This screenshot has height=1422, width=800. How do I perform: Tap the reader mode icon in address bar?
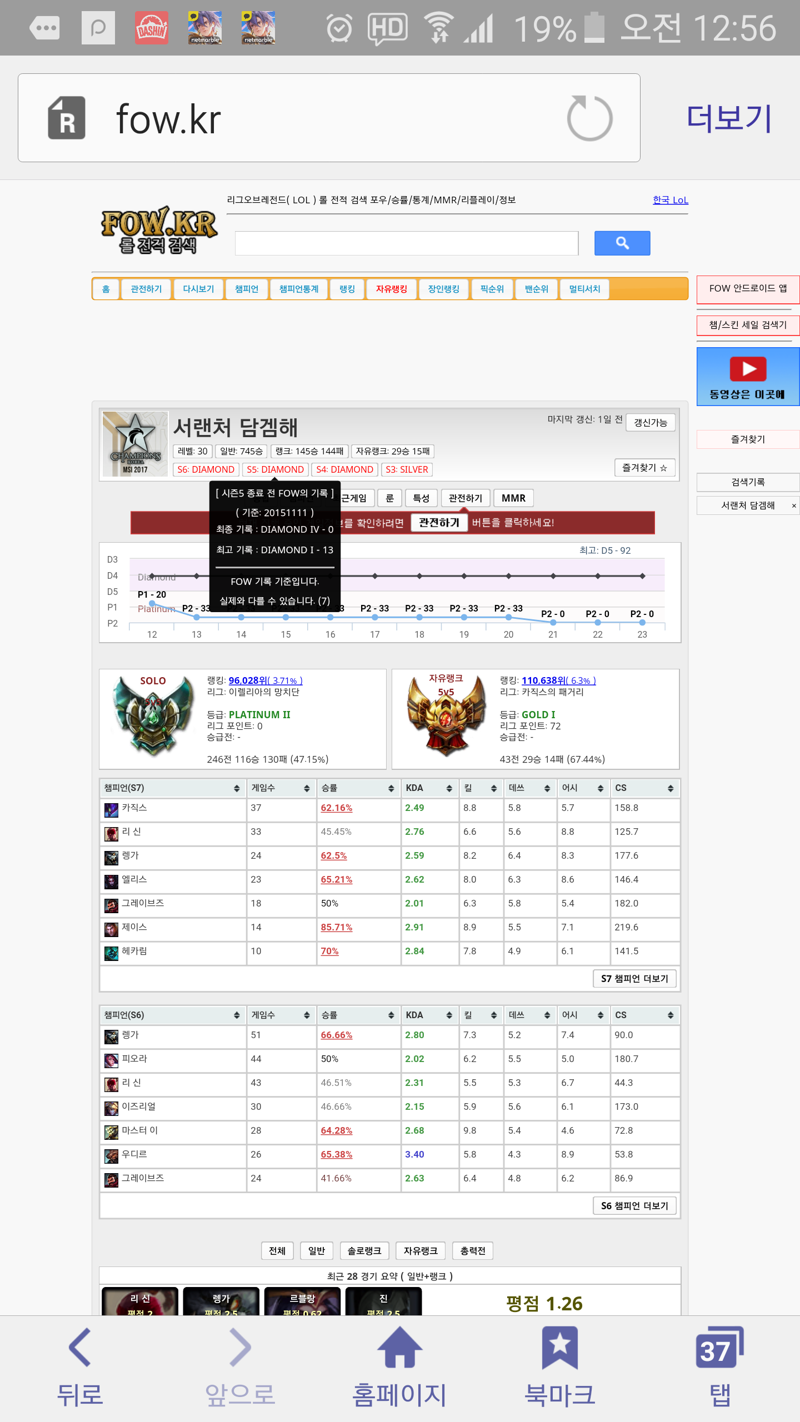[67, 118]
